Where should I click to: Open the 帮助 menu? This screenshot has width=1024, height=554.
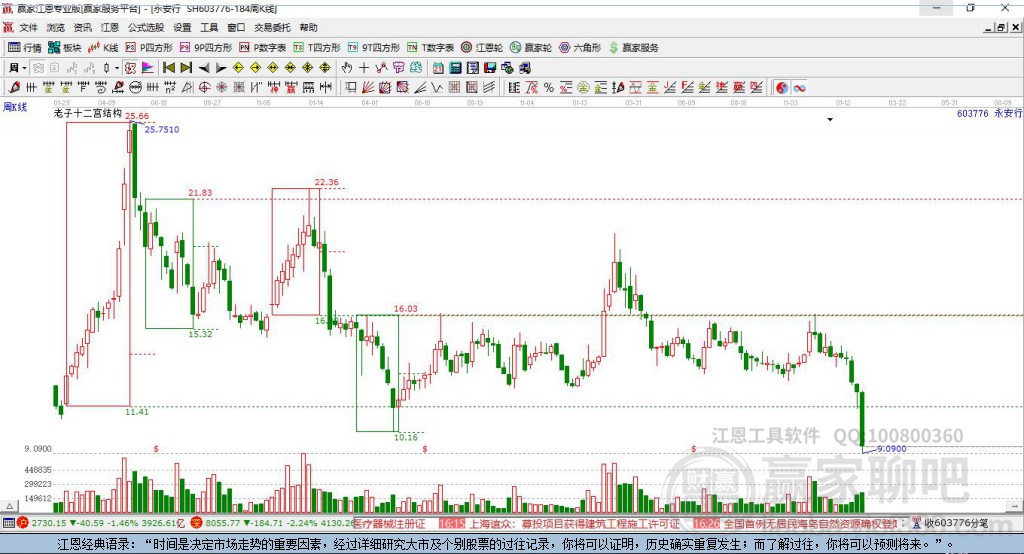[x=308, y=27]
